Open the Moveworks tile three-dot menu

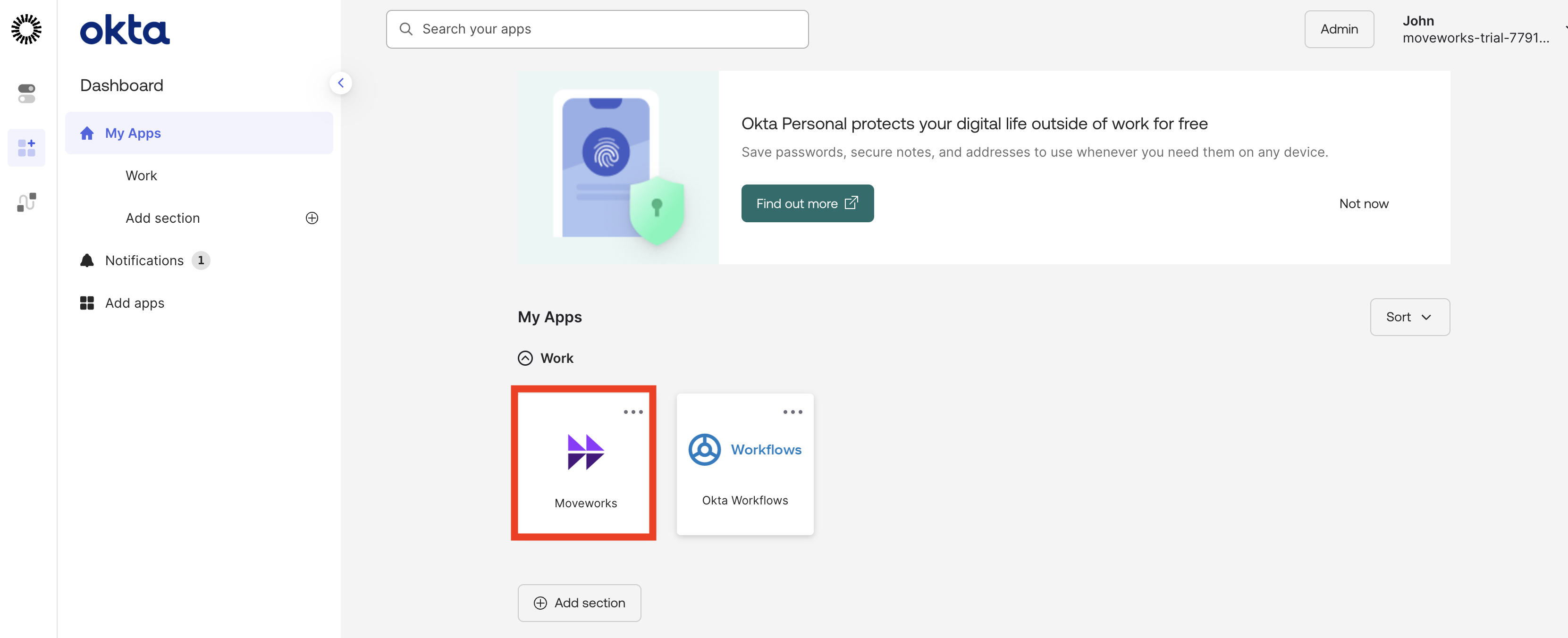point(633,412)
